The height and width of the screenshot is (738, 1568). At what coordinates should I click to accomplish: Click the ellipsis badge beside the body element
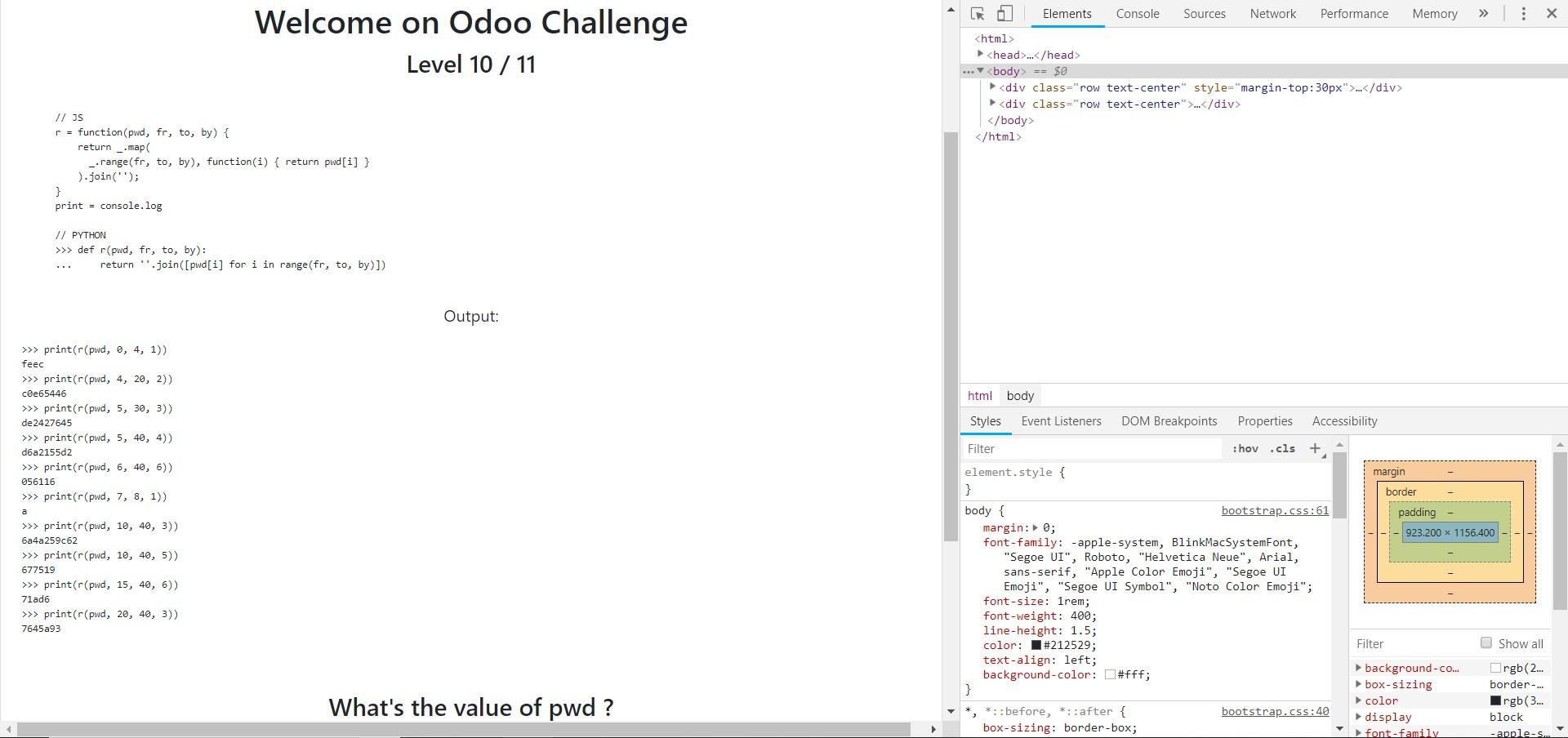968,71
